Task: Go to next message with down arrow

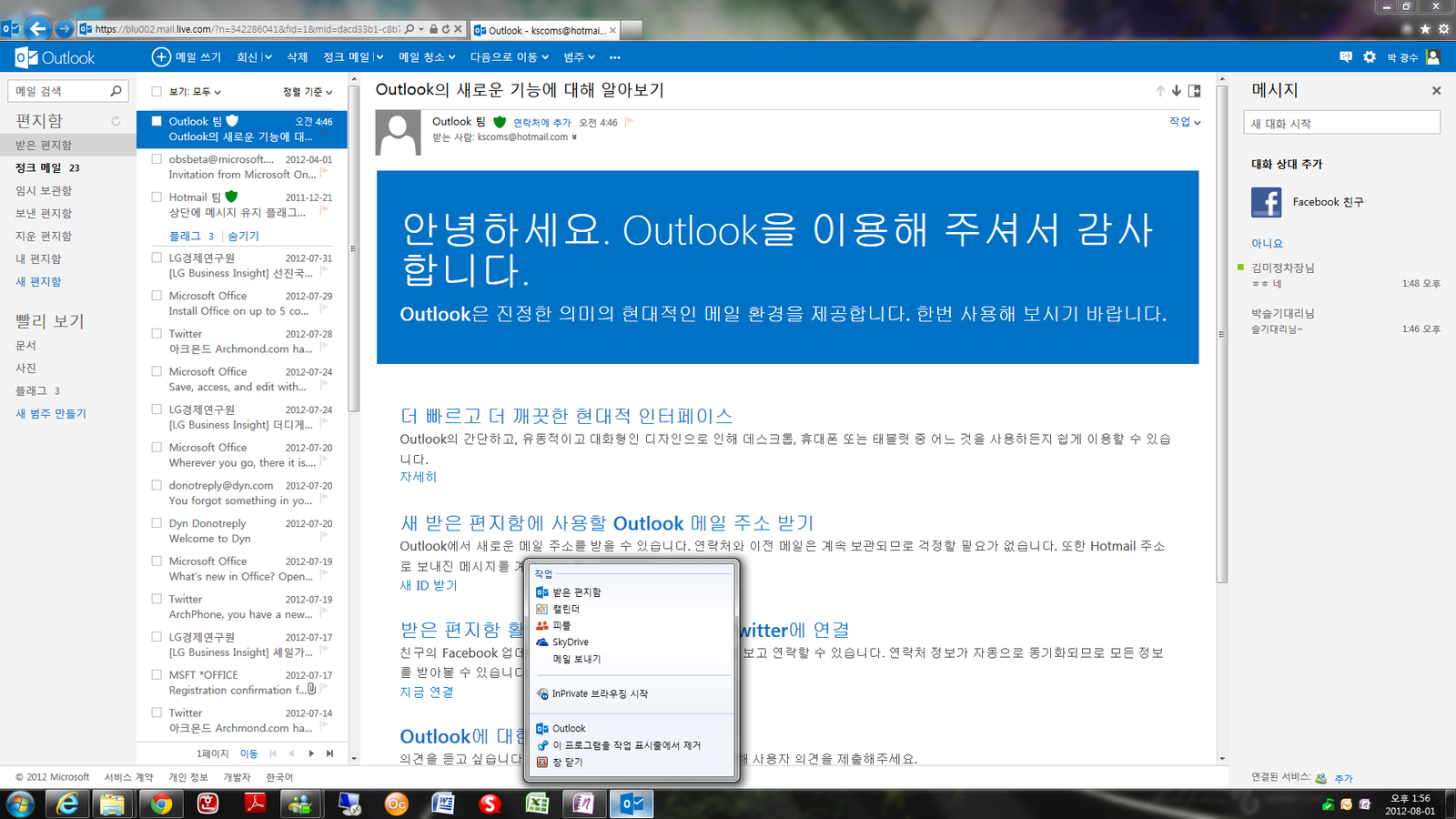Action: [x=1177, y=91]
